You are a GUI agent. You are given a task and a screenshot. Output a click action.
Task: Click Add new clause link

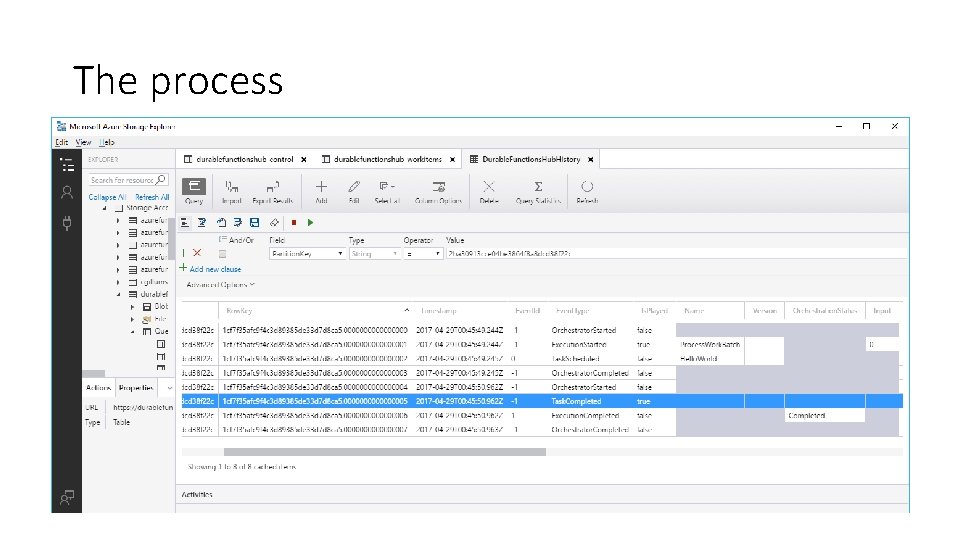tap(210, 269)
